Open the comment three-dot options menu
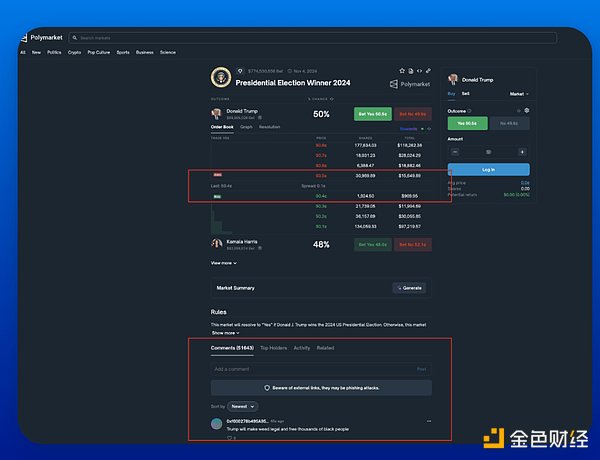Screen dimensions: 600x460 coord(429,421)
